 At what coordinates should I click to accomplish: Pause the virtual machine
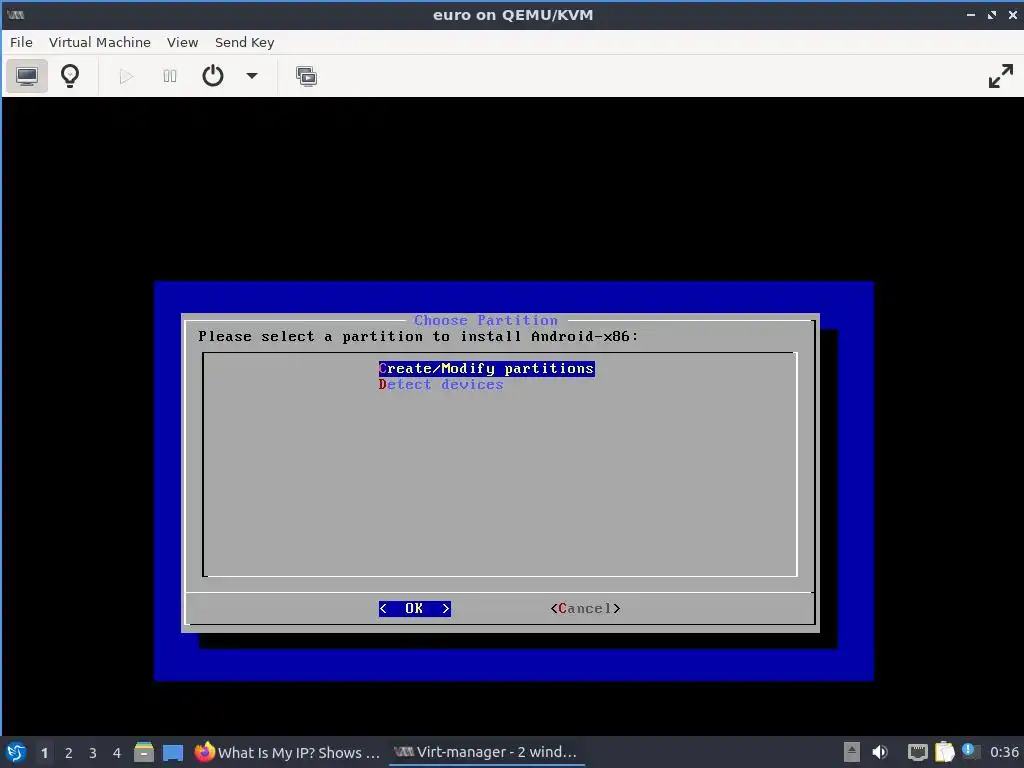(x=170, y=76)
